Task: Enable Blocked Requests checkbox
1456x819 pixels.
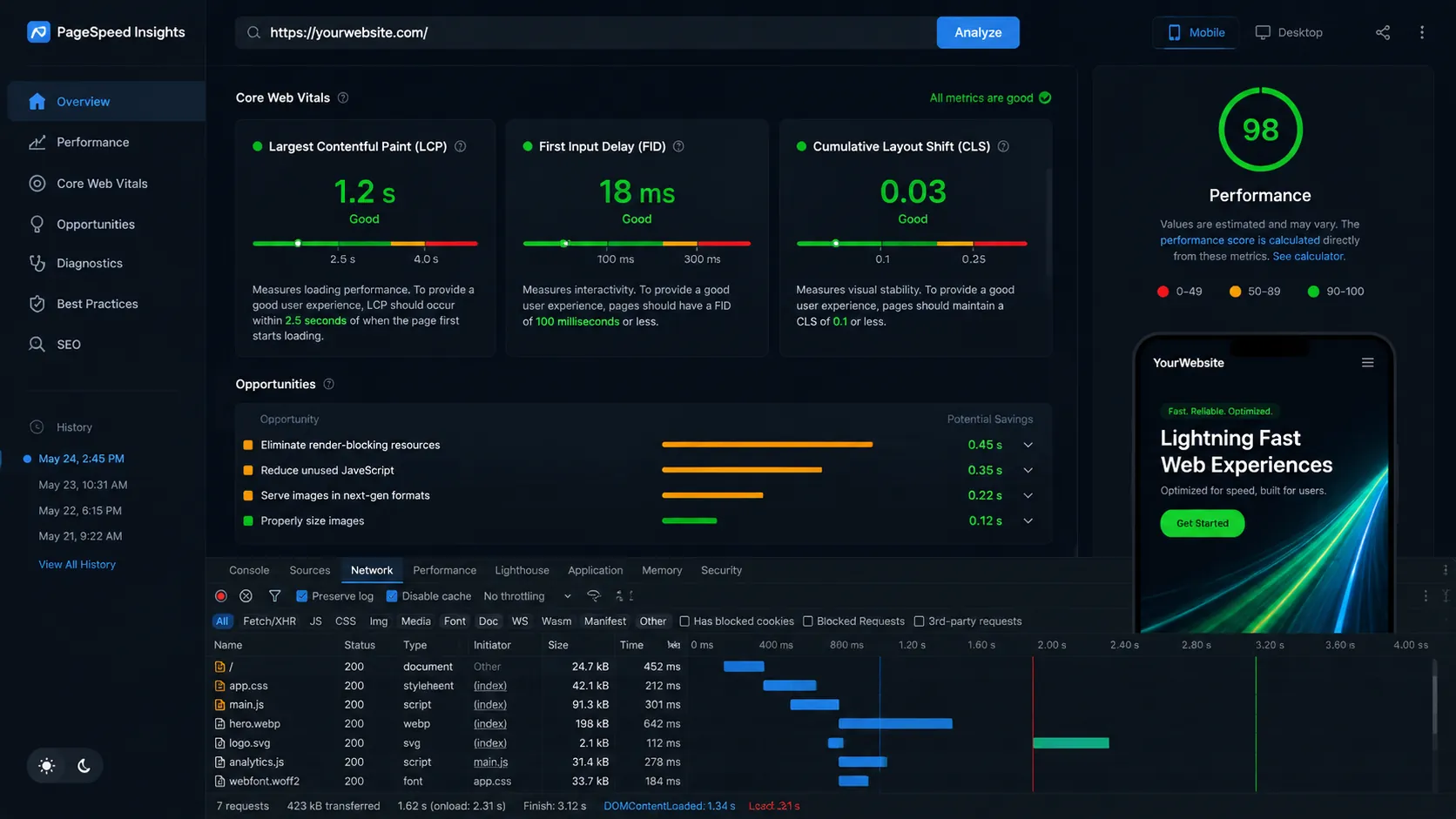Action: click(808, 621)
